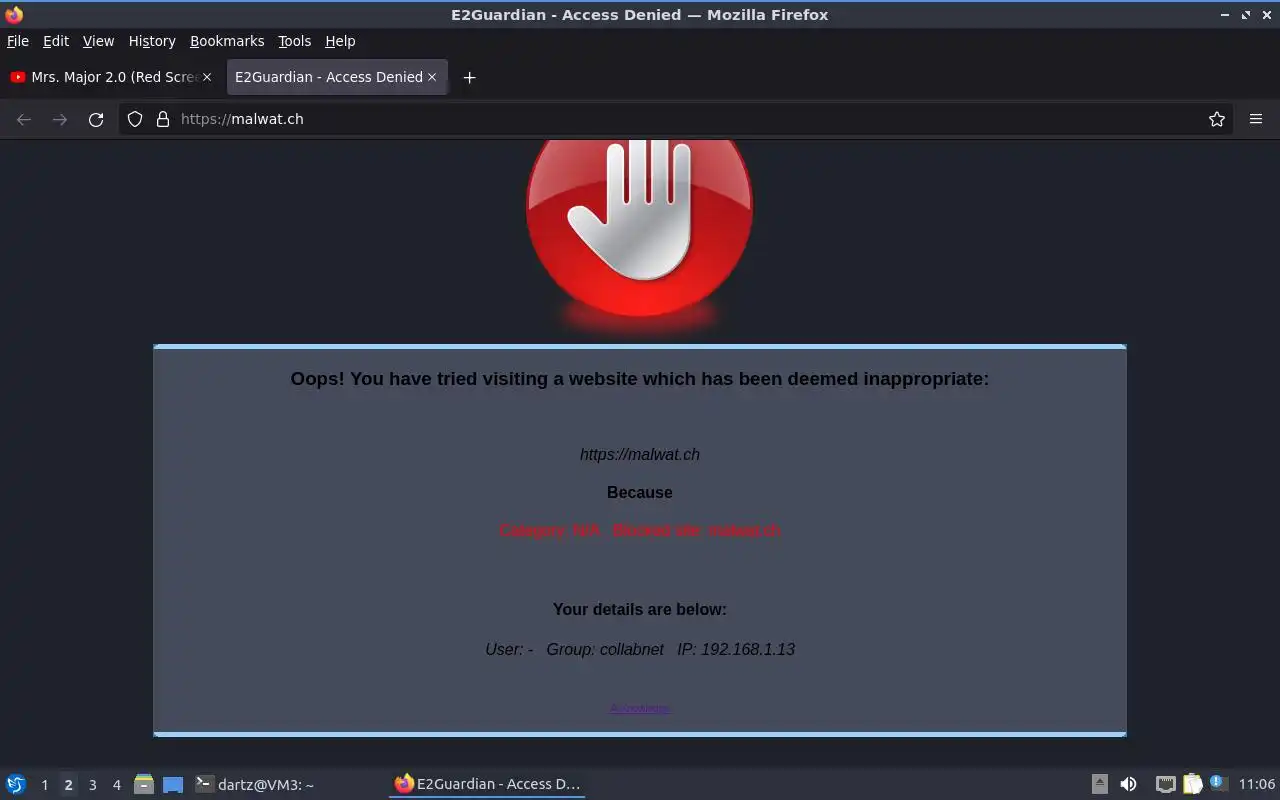Image resolution: width=1280 pixels, height=800 pixels.
Task: Open the History menu
Action: point(152,41)
